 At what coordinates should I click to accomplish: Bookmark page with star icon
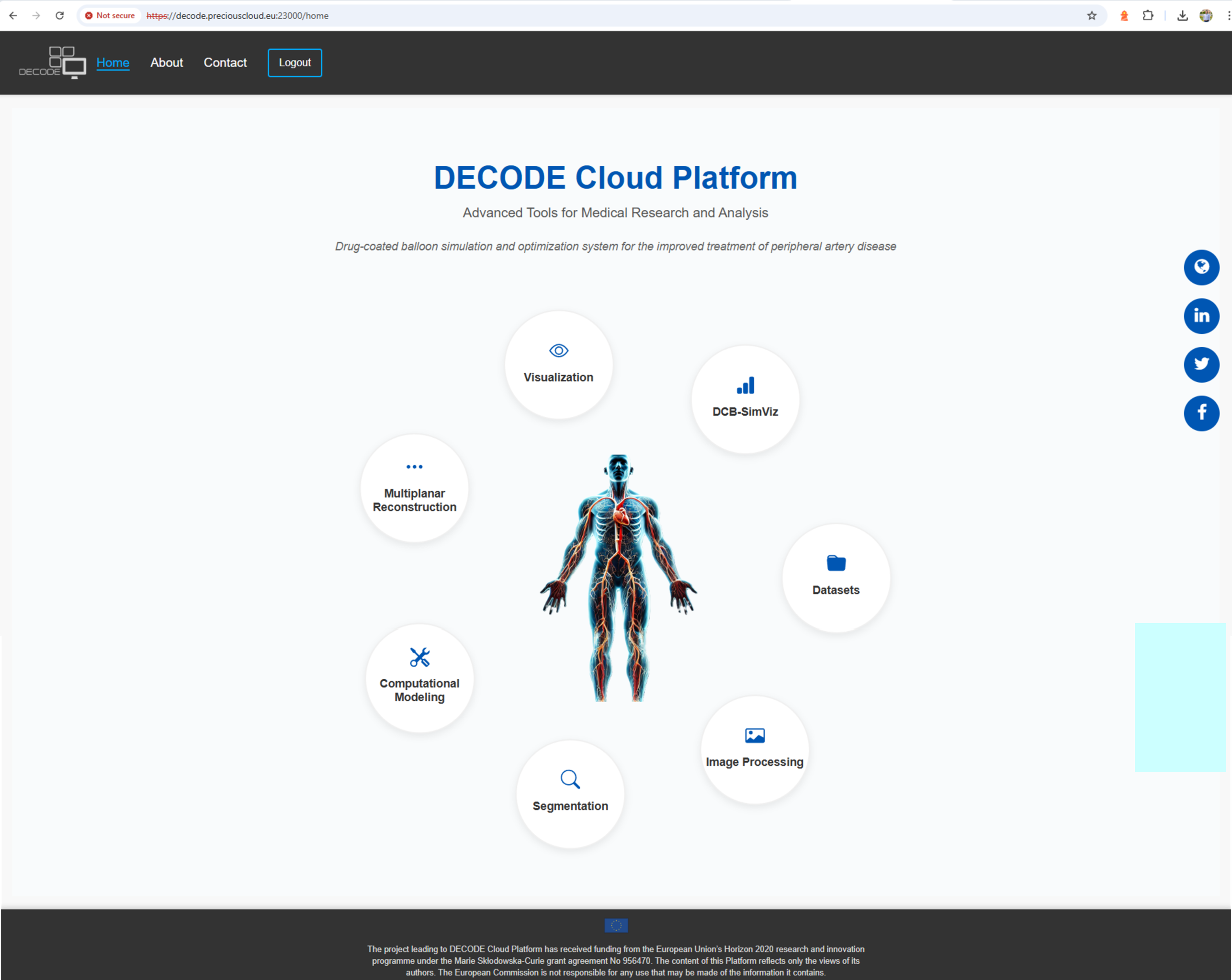click(1091, 15)
